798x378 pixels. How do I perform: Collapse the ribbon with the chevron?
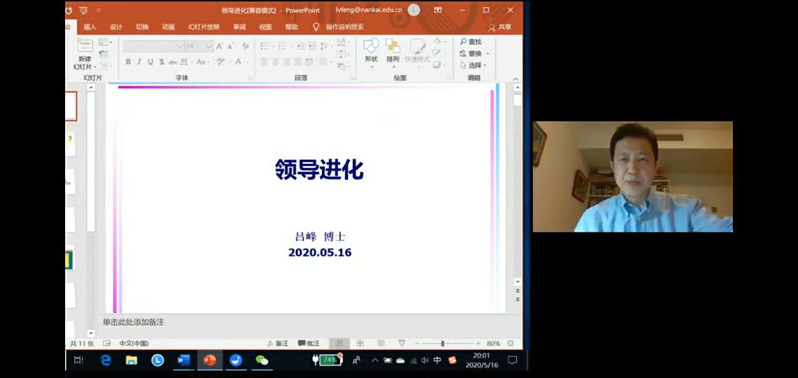516,79
